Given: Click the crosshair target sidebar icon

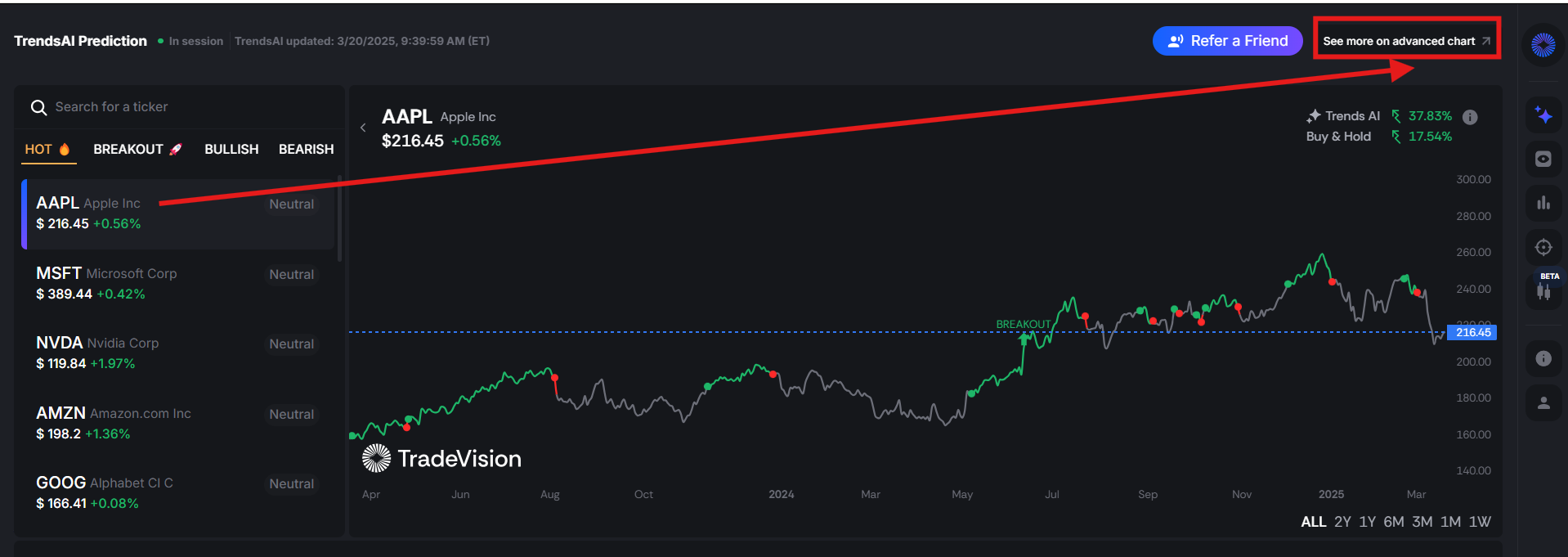Looking at the screenshot, I should point(1543,247).
